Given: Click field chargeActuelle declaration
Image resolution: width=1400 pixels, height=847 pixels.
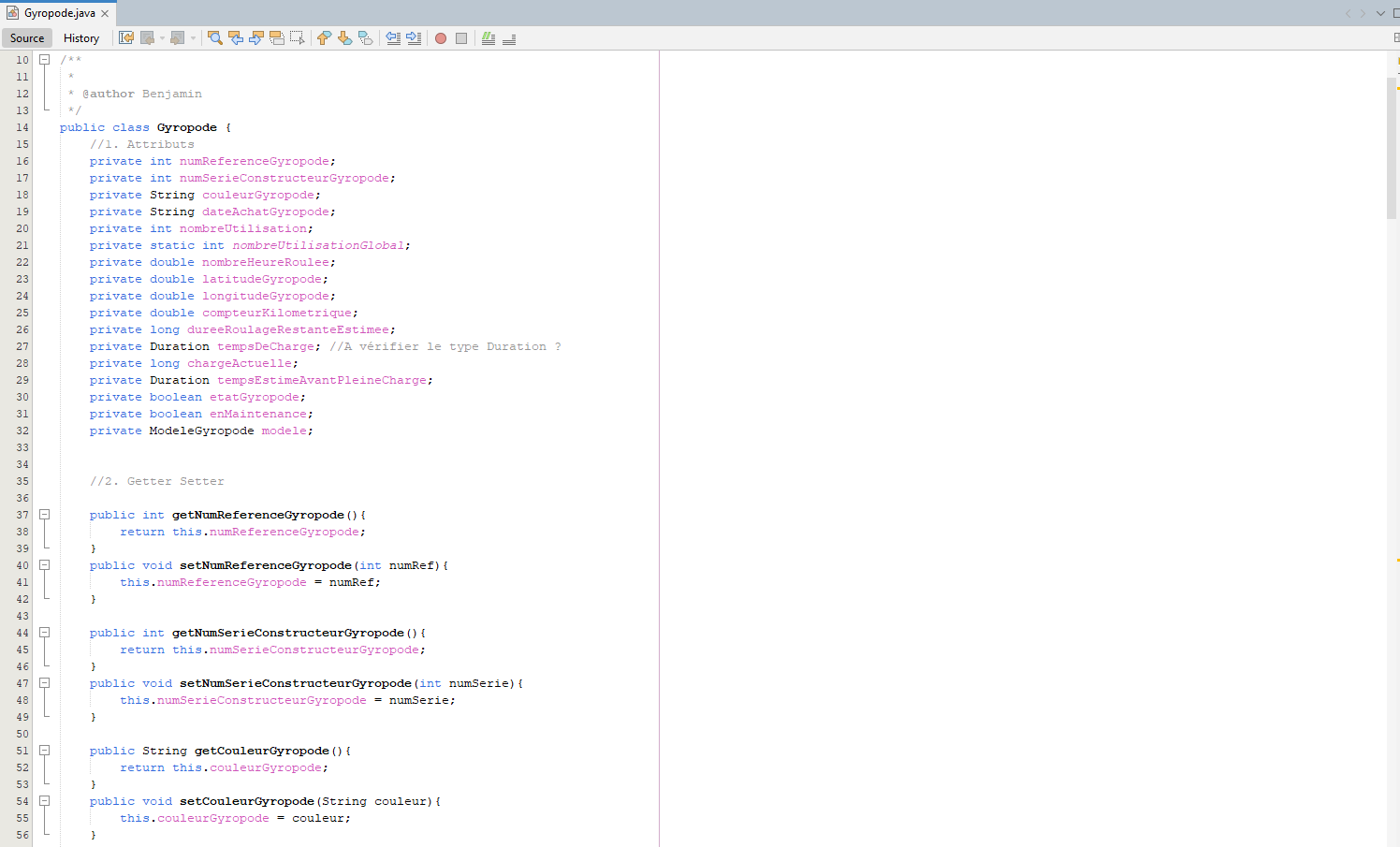Looking at the screenshot, I should (x=240, y=363).
